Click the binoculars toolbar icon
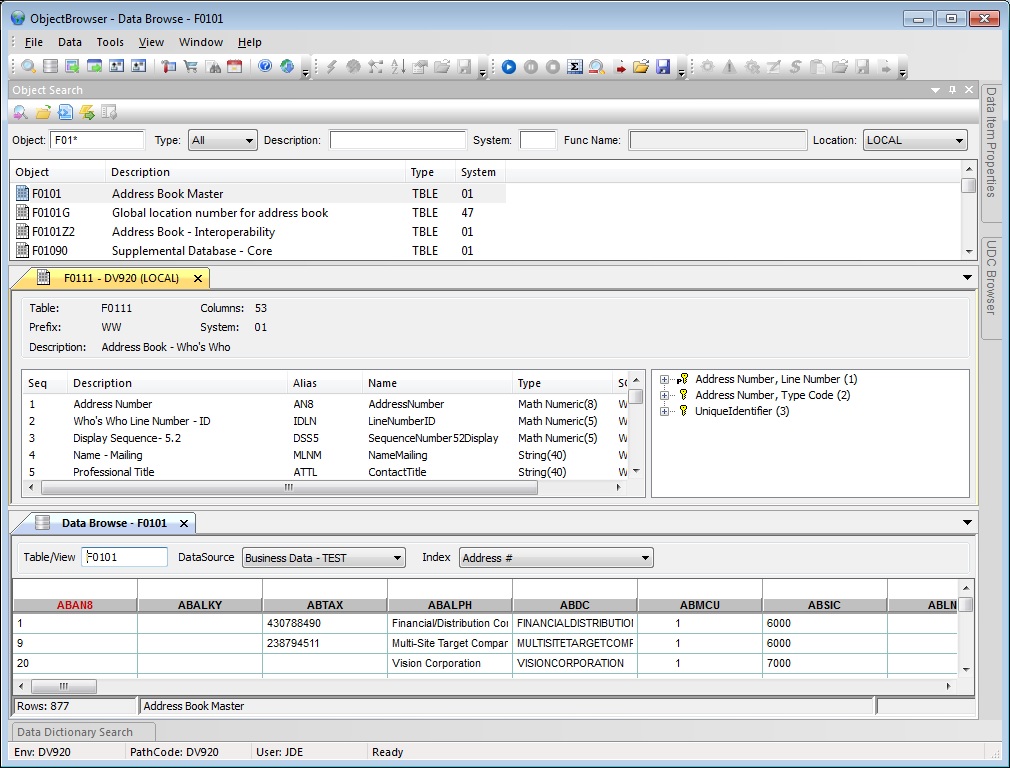 pyautogui.click(x=213, y=67)
